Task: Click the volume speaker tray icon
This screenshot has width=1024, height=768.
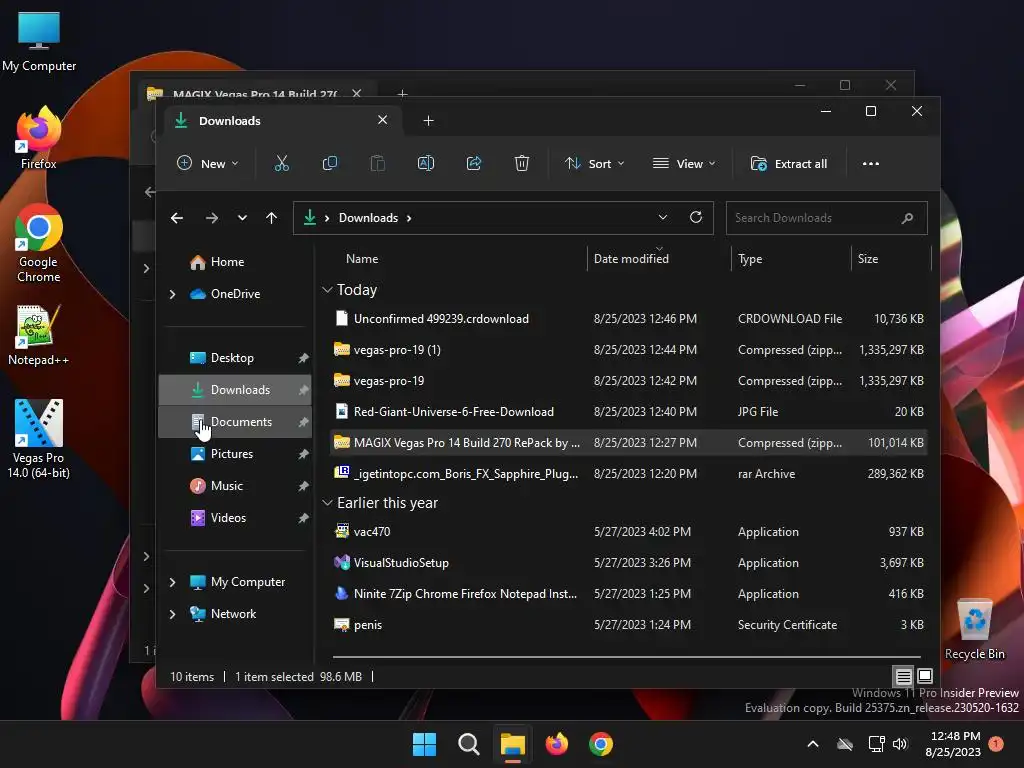Action: [x=901, y=744]
